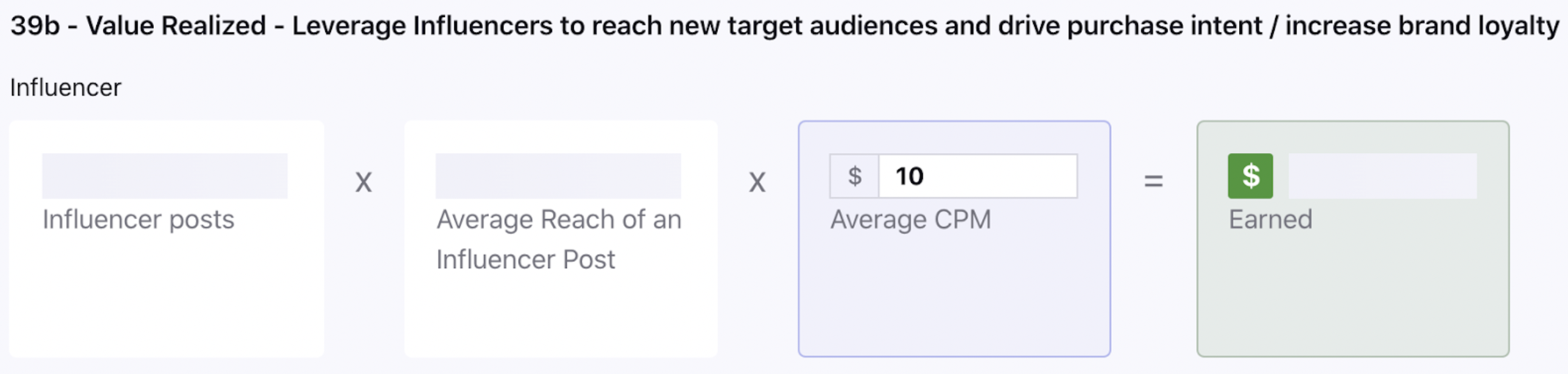Image resolution: width=1568 pixels, height=374 pixels.
Task: Select the green Earned card
Action: point(1352,238)
